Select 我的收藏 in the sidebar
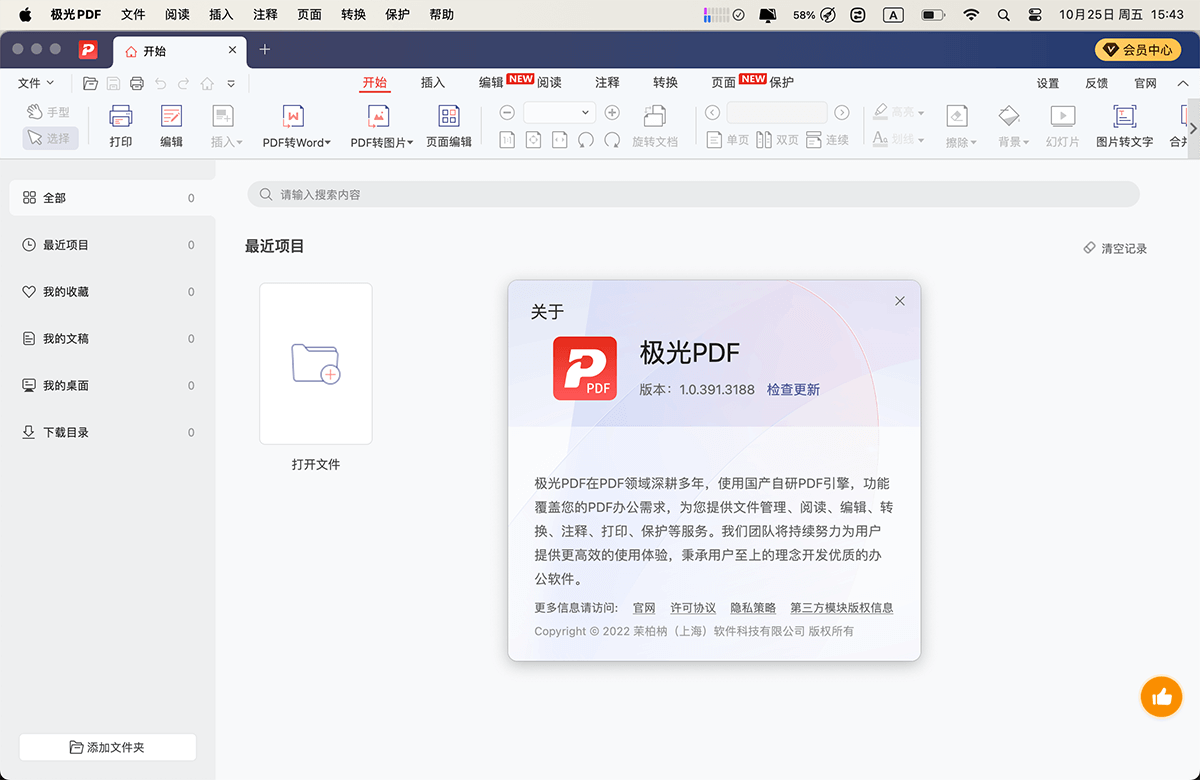1200x780 pixels. 108,292
